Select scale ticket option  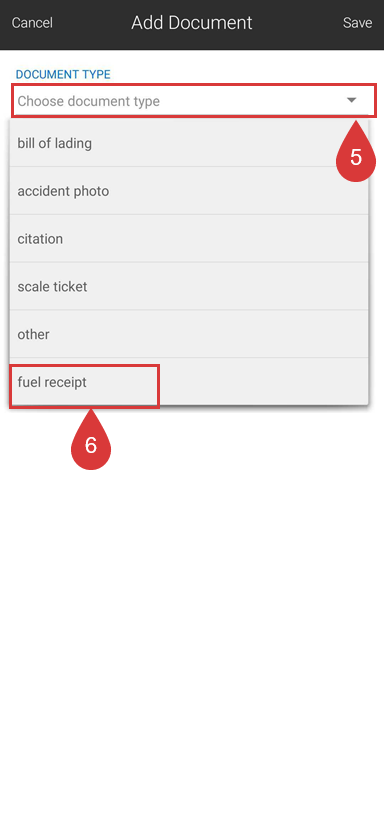coord(189,286)
